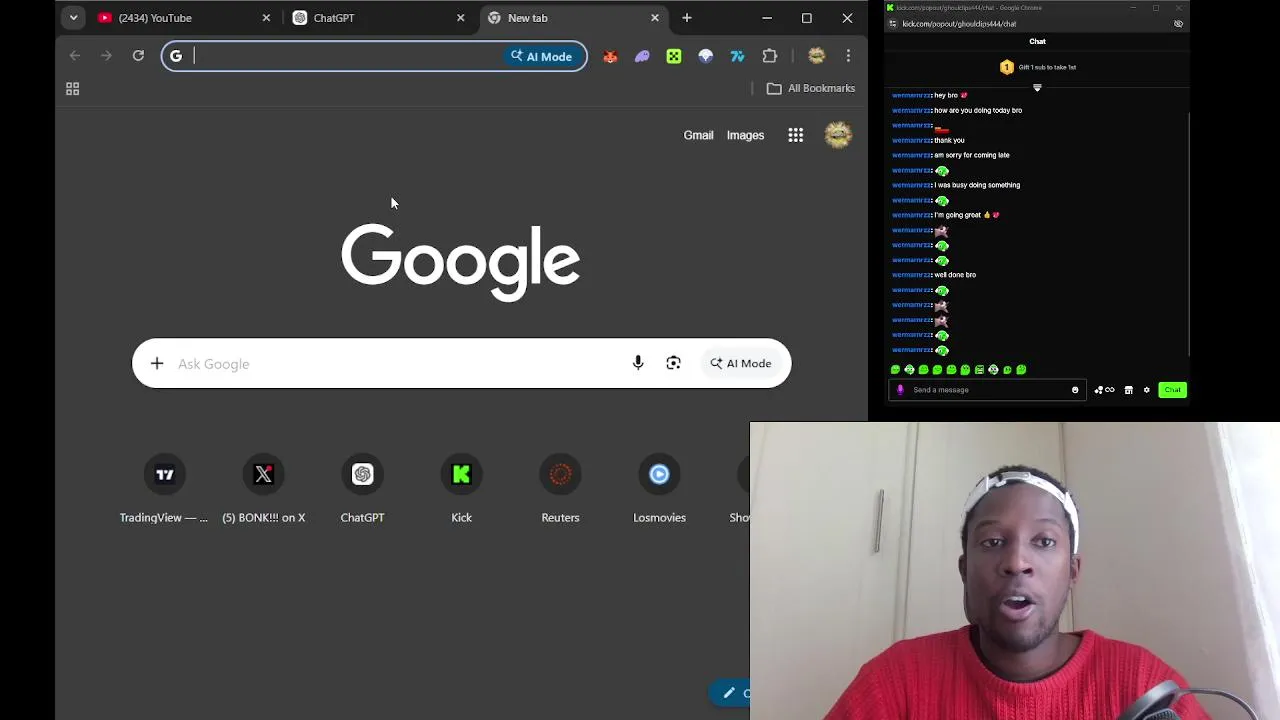Image resolution: width=1280 pixels, height=720 pixels.
Task: Close the ChatGPT tab
Action: (x=461, y=18)
